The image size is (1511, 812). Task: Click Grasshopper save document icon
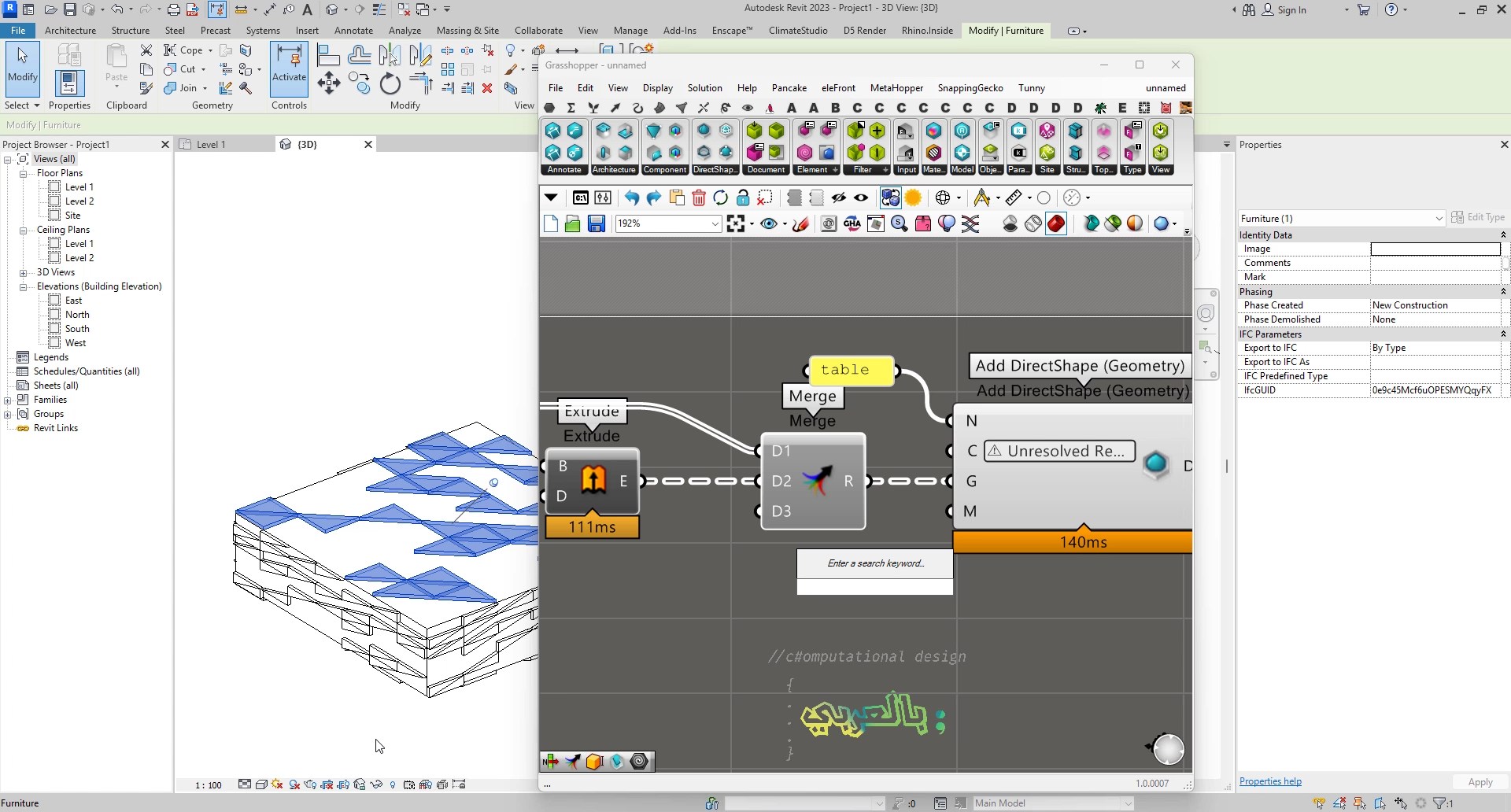(597, 224)
